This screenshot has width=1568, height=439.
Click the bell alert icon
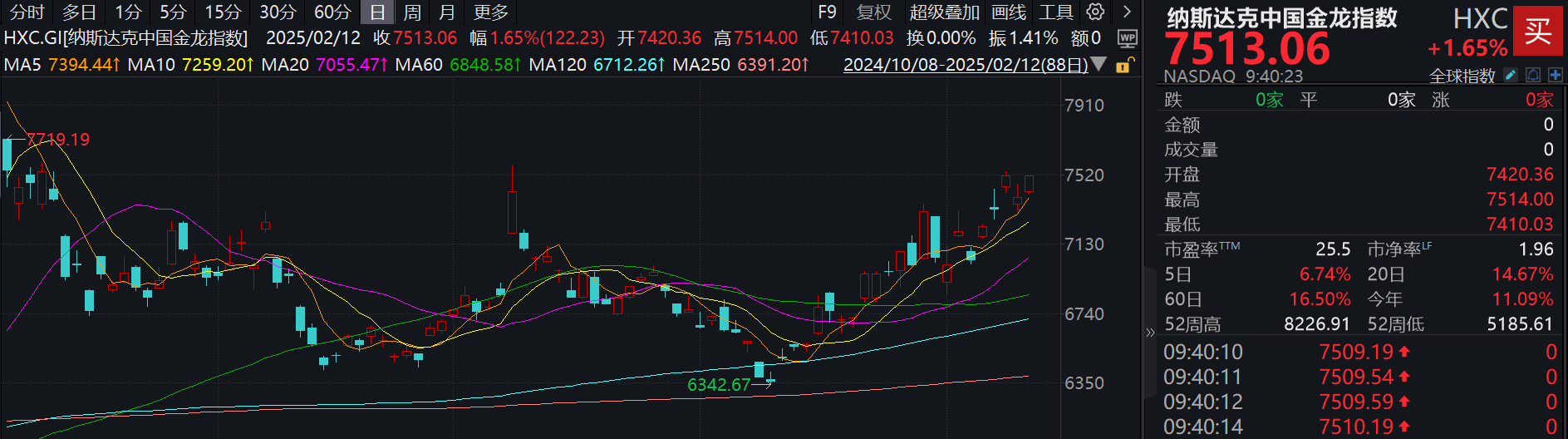coord(1533,76)
